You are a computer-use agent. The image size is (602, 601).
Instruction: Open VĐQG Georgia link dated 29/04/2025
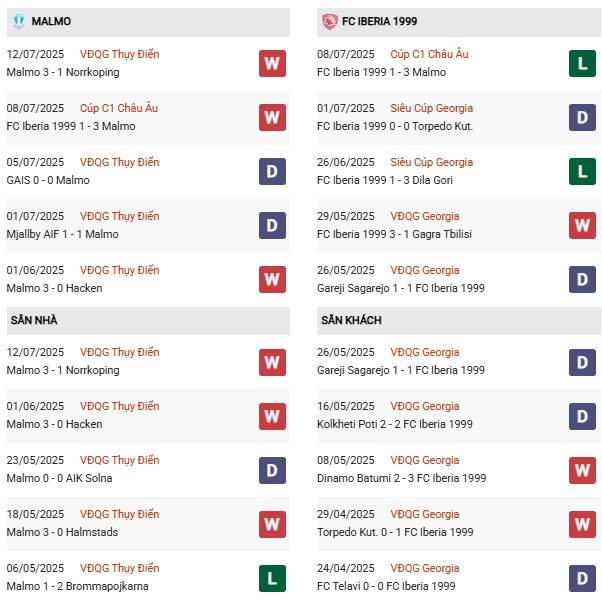click(x=427, y=514)
